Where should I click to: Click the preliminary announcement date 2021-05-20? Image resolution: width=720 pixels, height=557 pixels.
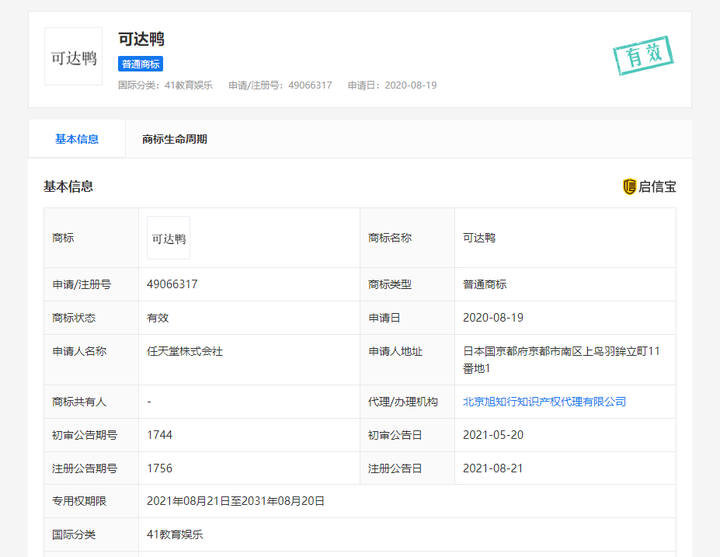coord(493,435)
